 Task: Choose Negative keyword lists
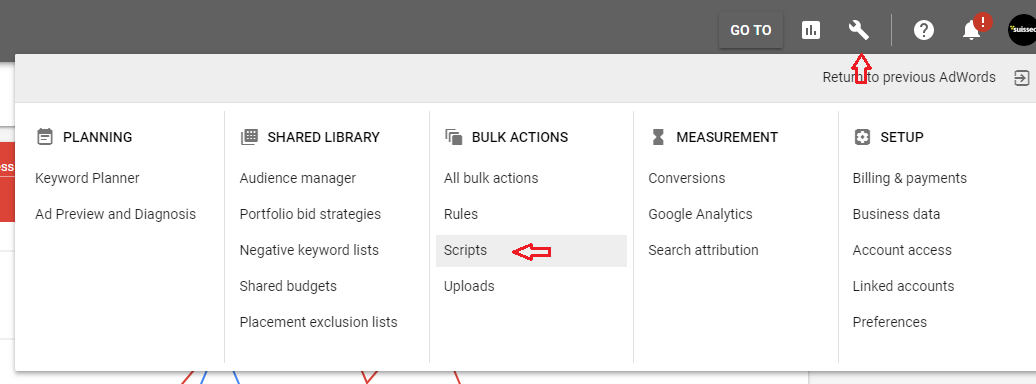[x=309, y=250]
